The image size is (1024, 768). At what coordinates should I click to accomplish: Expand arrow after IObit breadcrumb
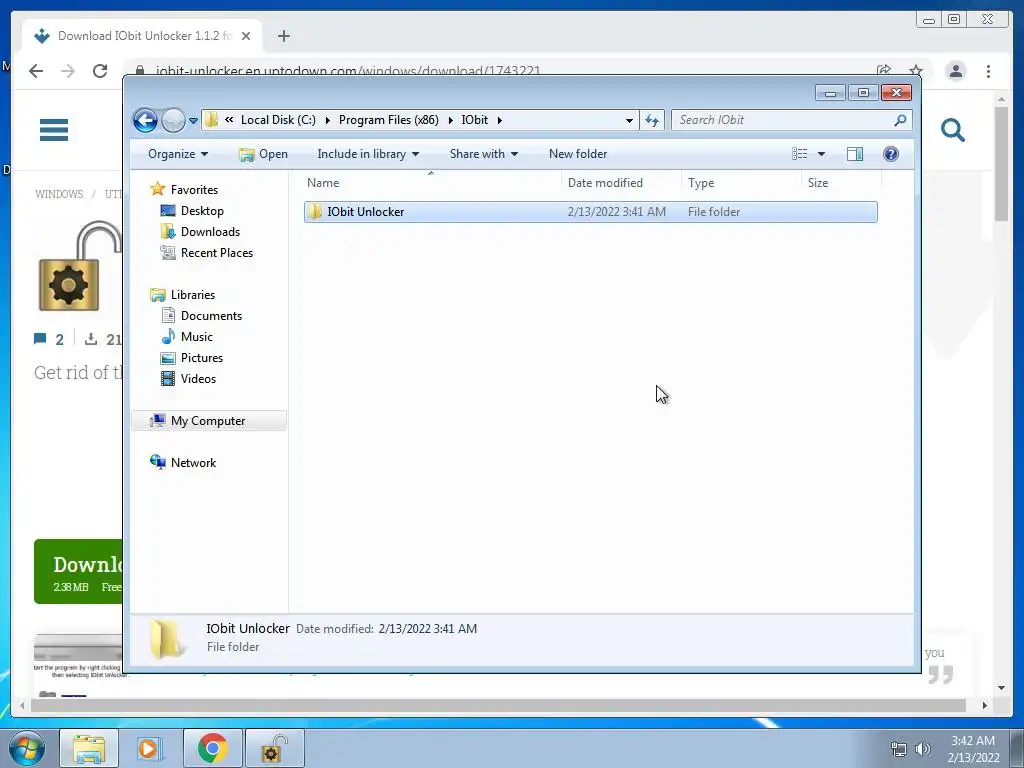(x=500, y=120)
